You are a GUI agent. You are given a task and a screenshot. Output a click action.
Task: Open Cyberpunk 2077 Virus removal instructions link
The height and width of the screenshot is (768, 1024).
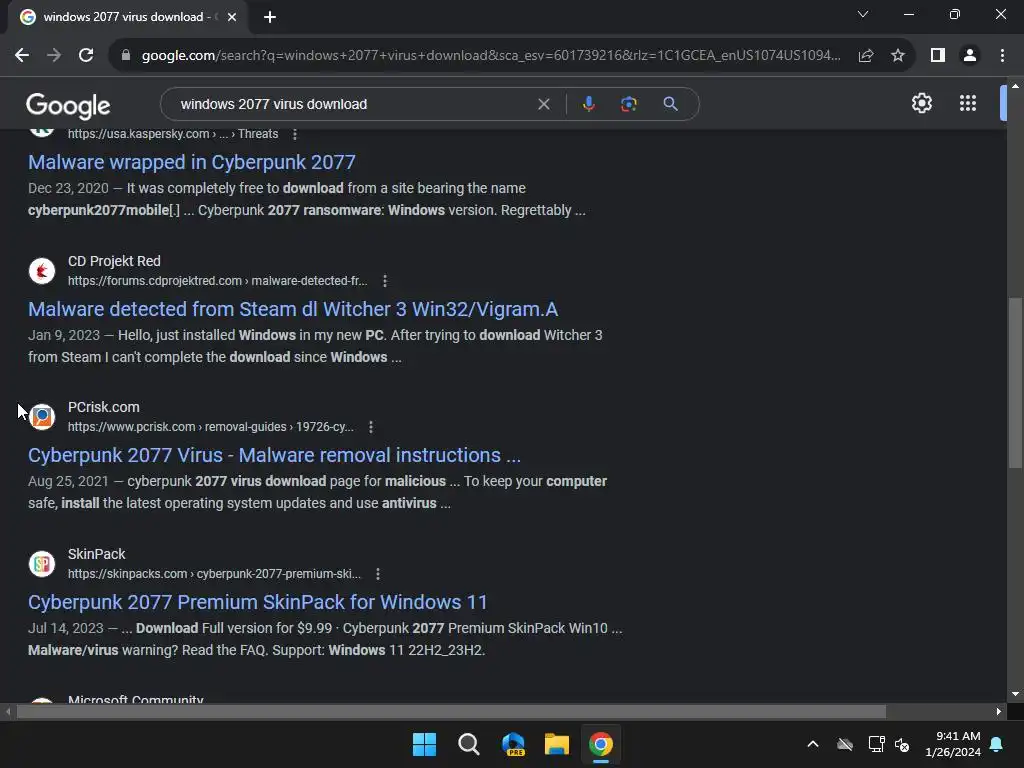tap(274, 455)
